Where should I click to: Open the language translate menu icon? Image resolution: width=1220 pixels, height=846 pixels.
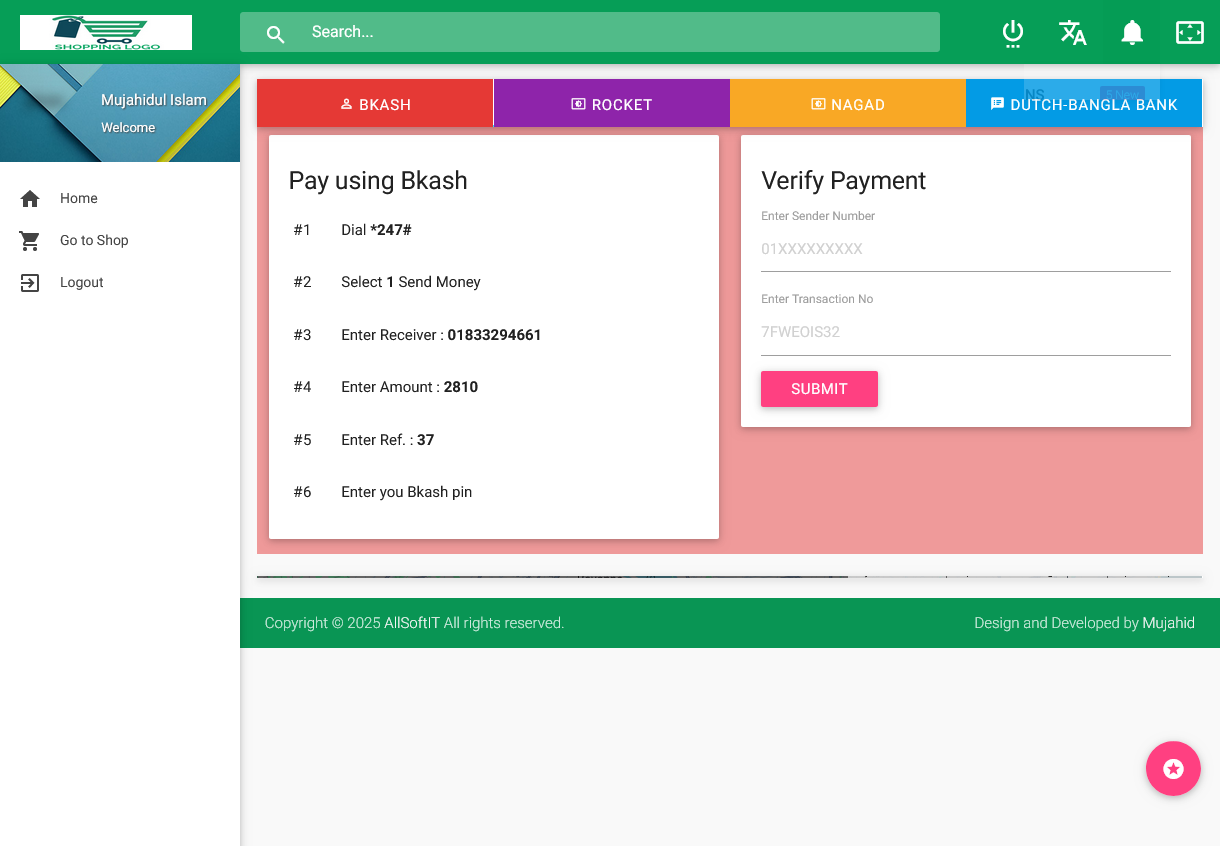point(1073,32)
